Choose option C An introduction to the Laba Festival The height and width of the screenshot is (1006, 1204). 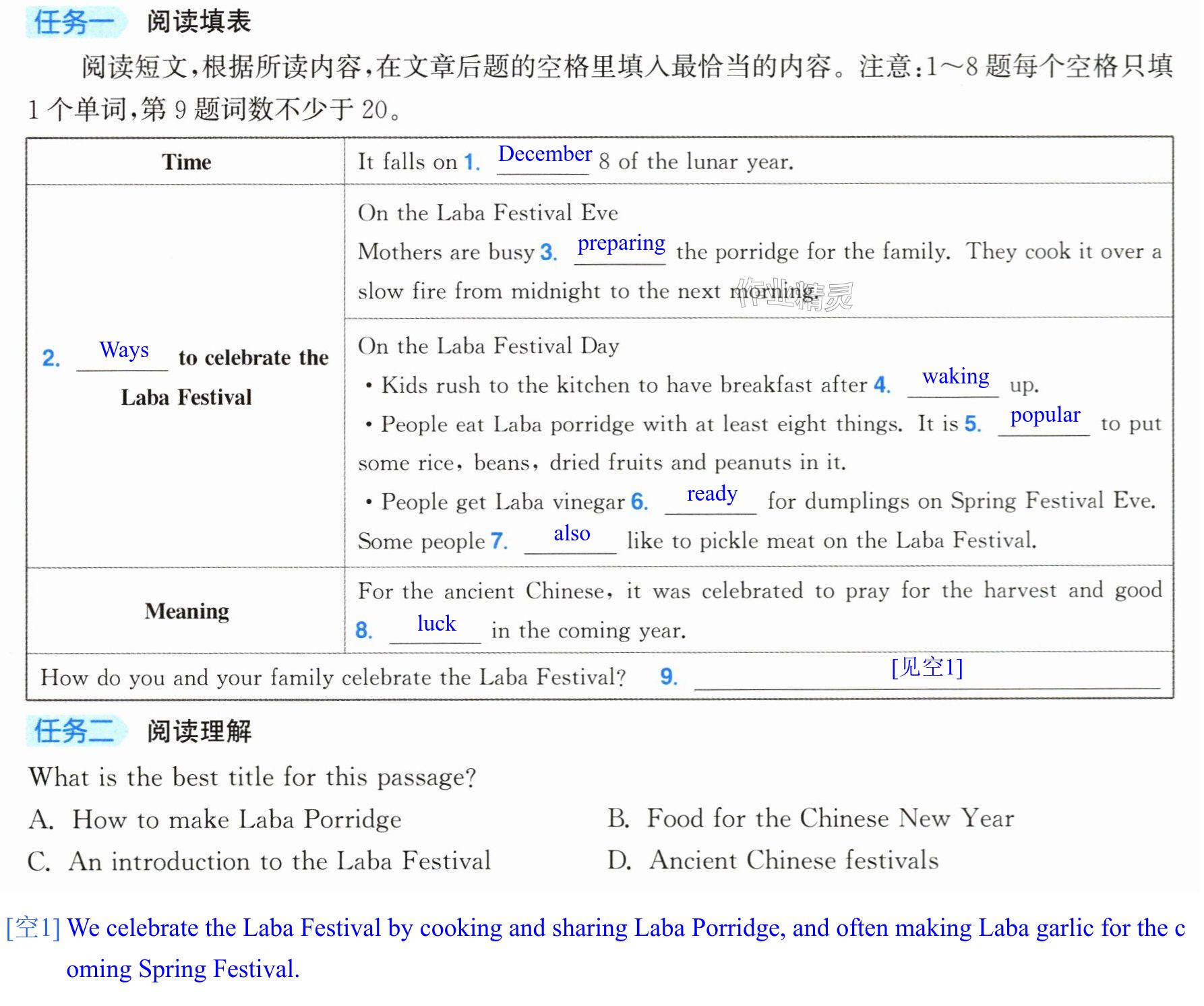point(259,861)
